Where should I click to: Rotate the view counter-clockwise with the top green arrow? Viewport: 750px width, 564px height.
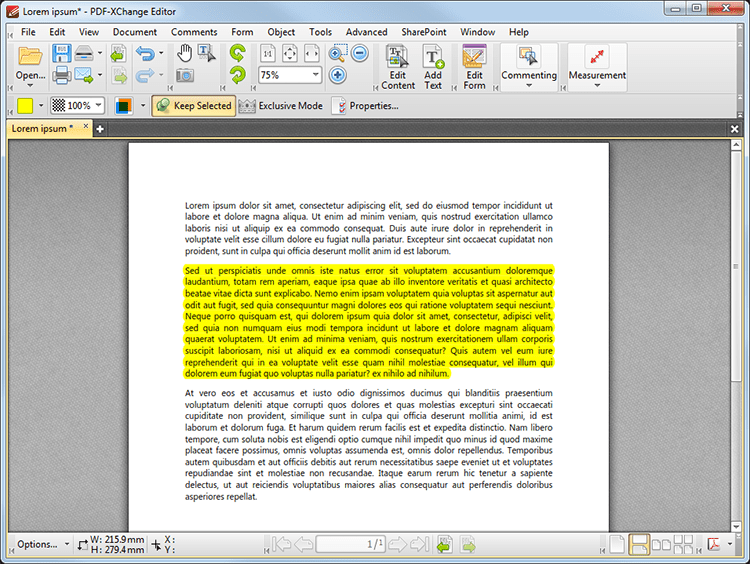point(238,53)
